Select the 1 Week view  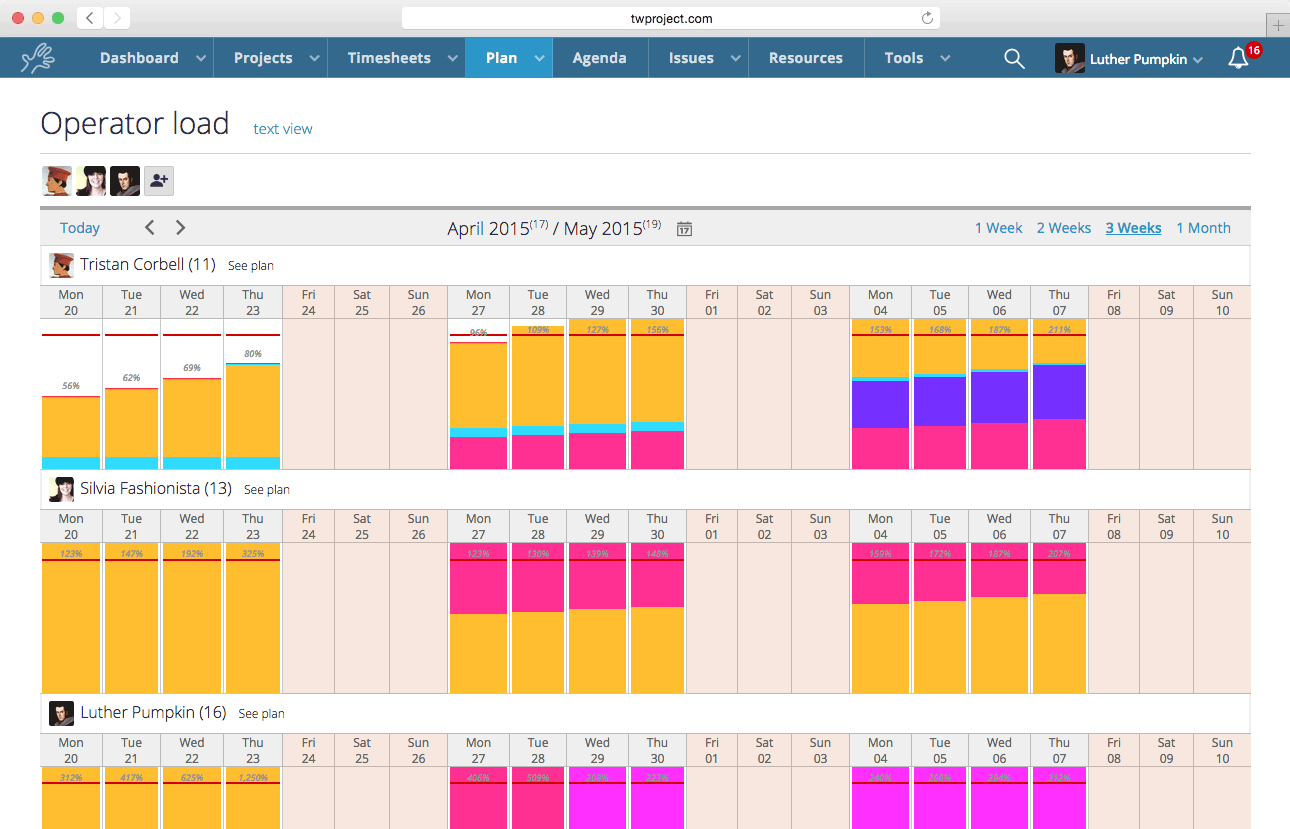click(998, 228)
